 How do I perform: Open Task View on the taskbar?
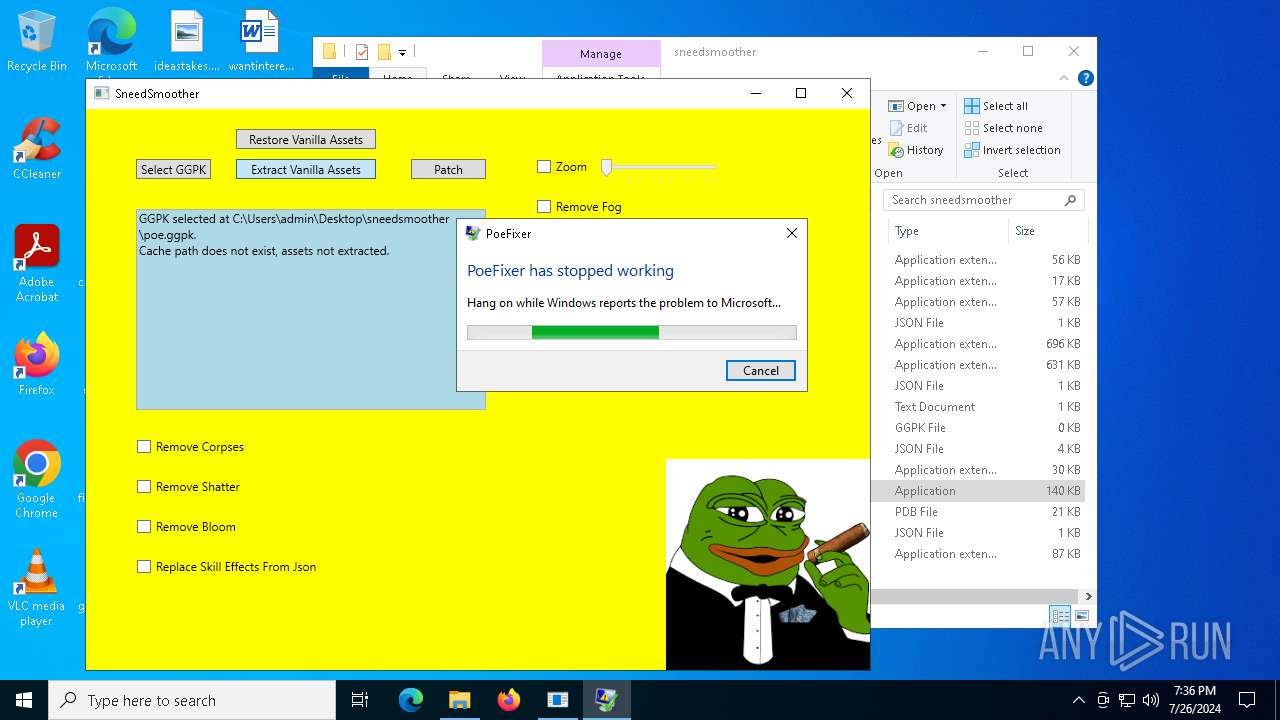[x=360, y=700]
